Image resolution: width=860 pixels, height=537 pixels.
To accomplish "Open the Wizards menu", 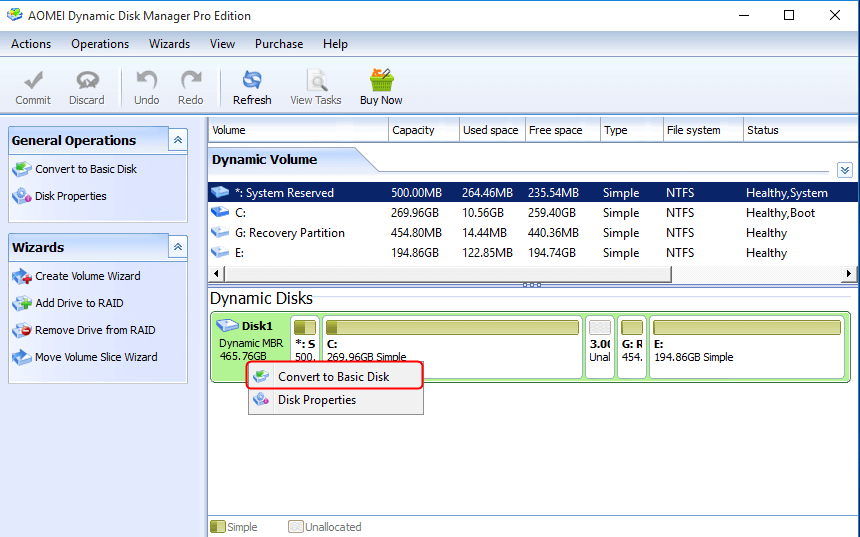I will coord(169,44).
